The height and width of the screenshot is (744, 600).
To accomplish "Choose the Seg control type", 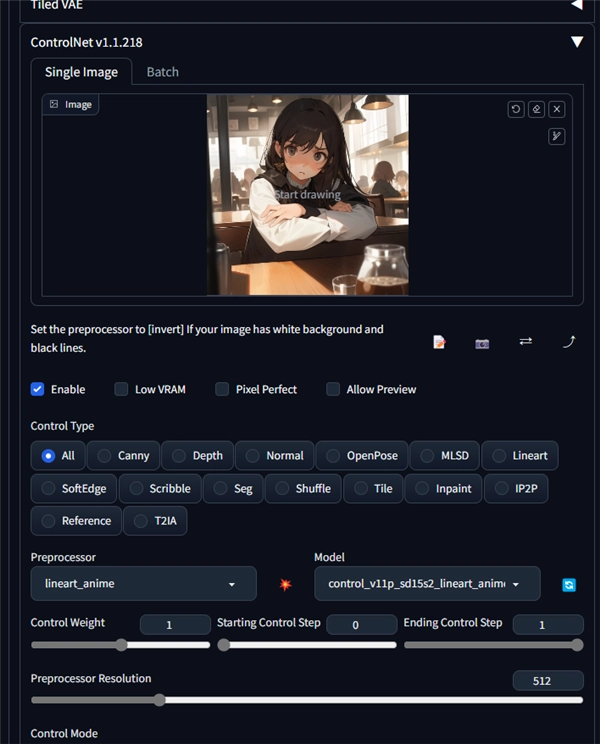I will coord(233,488).
